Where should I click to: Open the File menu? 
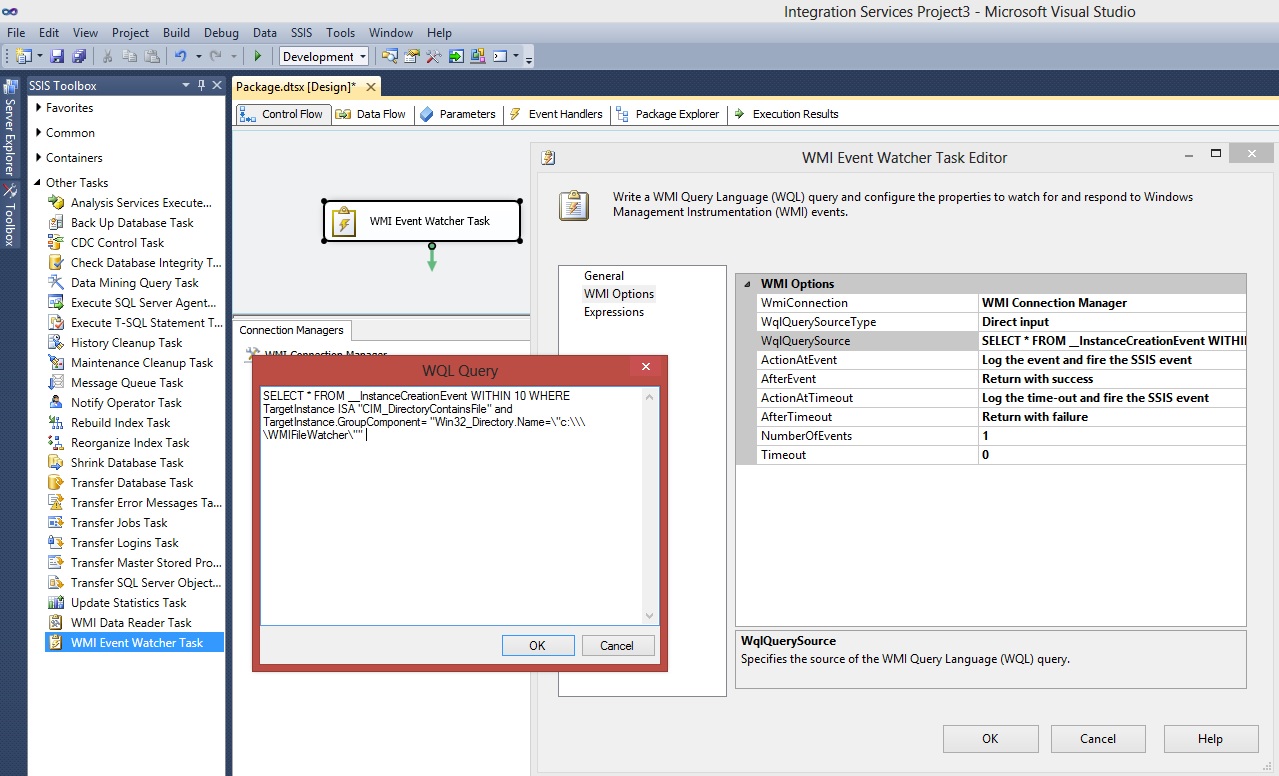(x=16, y=33)
